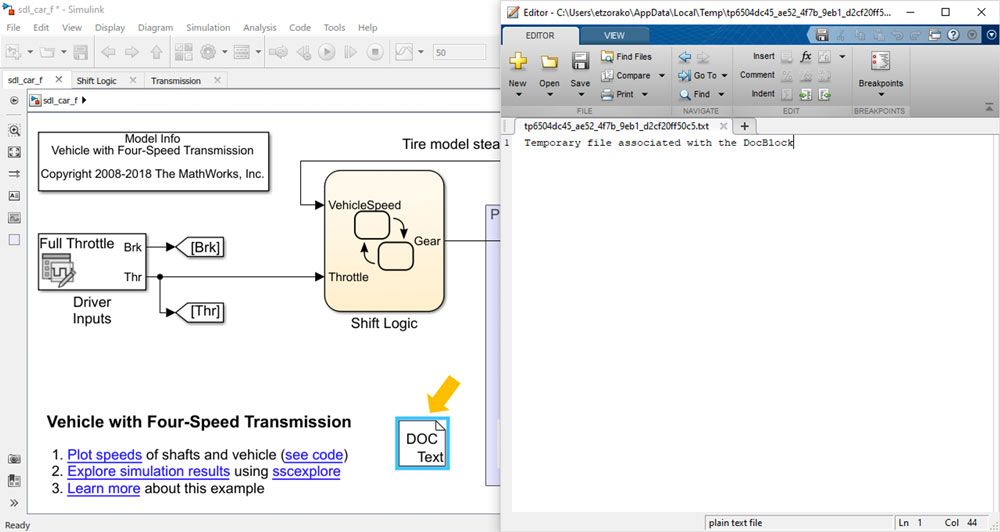Click the Fit to View palette icon
Screen dimensions: 1000x532
(x=14, y=152)
